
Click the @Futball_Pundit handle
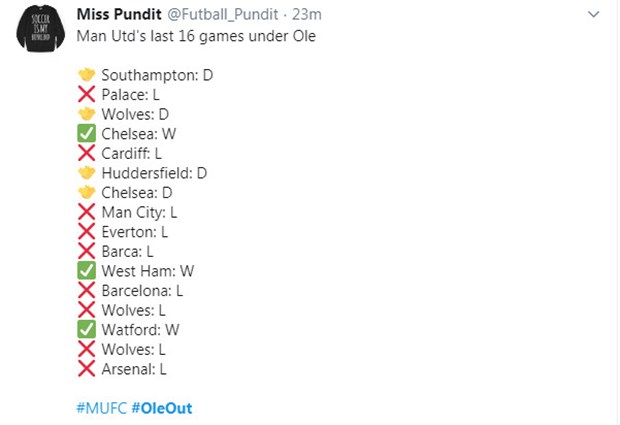[223, 15]
